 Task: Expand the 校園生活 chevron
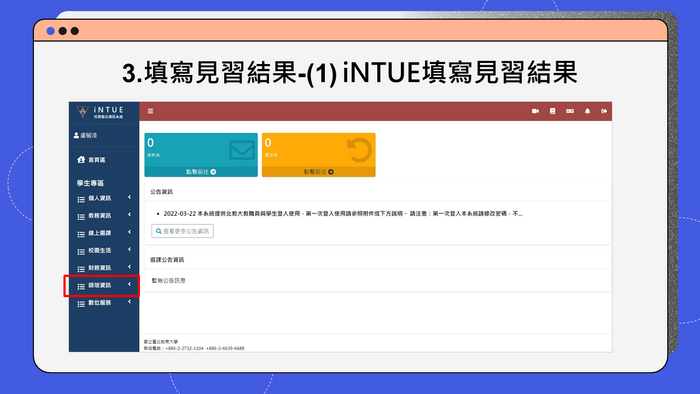[129, 249]
